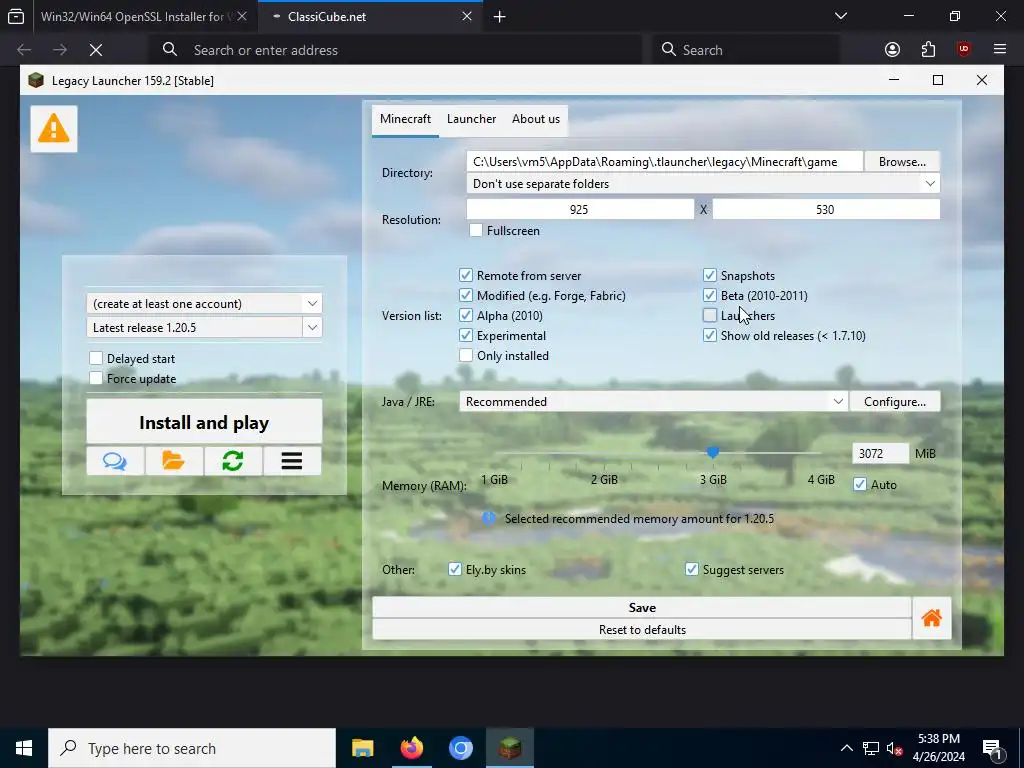The width and height of the screenshot is (1024, 768).
Task: Click Configure... Java button
Action: pyautogui.click(x=895, y=402)
